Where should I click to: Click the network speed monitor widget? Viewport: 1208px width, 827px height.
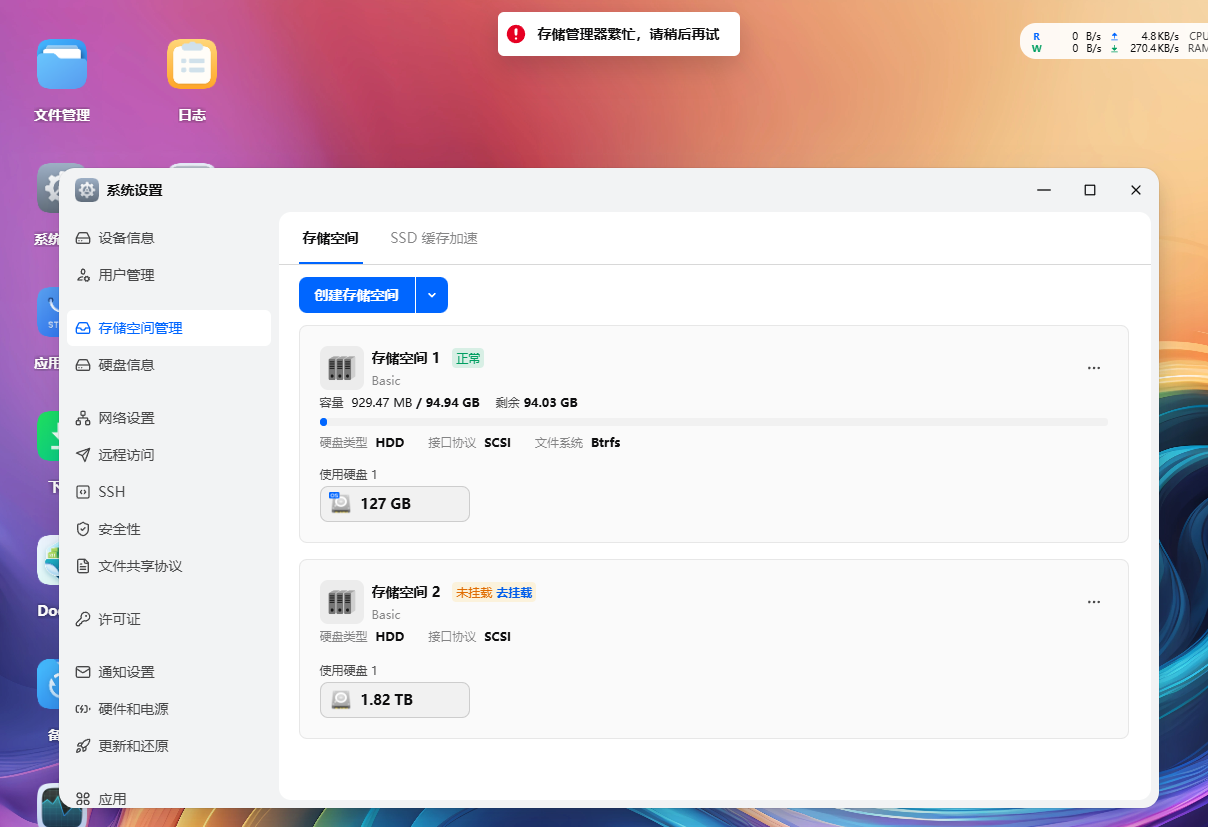1114,42
